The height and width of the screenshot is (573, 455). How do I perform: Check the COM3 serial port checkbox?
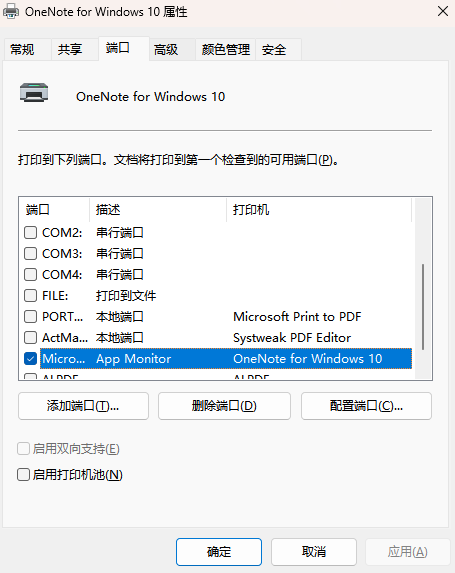tap(30, 253)
